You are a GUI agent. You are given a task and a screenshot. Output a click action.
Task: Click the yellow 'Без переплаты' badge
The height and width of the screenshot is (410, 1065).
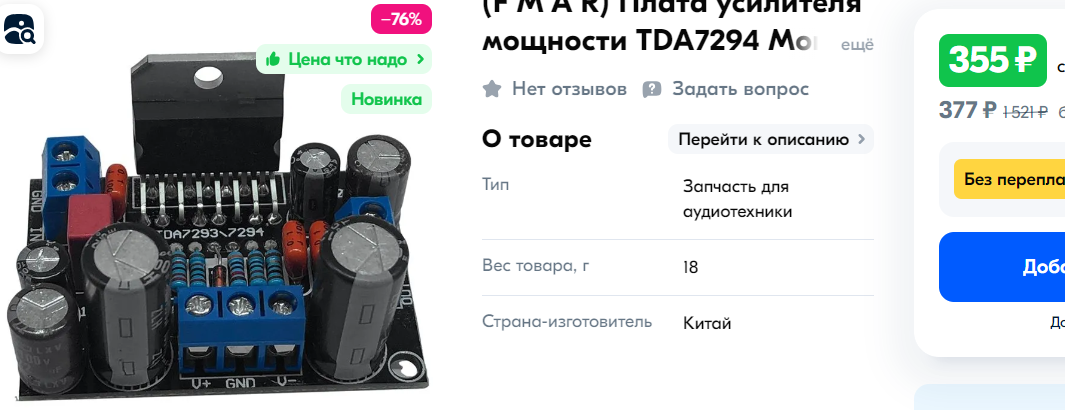pyautogui.click(x=1009, y=179)
